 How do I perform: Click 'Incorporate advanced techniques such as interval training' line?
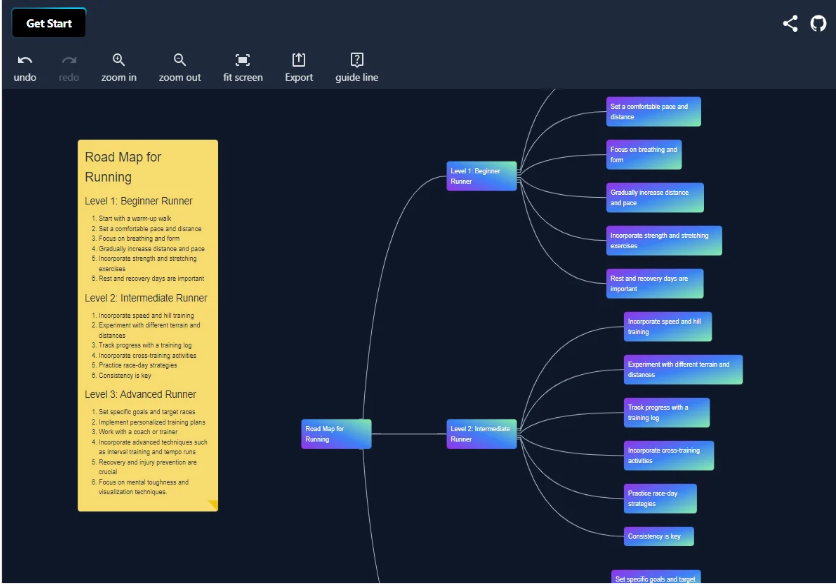(153, 447)
